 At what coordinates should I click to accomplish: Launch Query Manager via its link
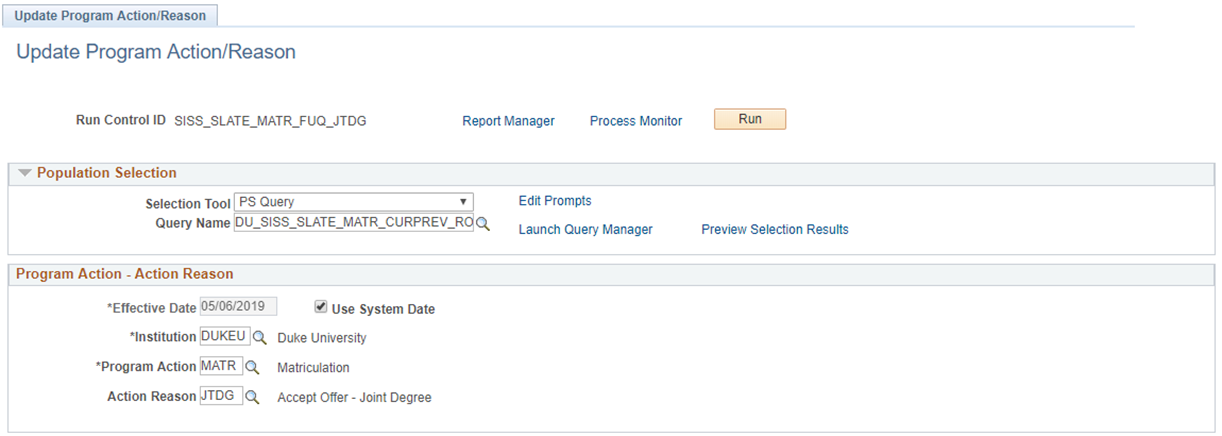click(x=585, y=230)
